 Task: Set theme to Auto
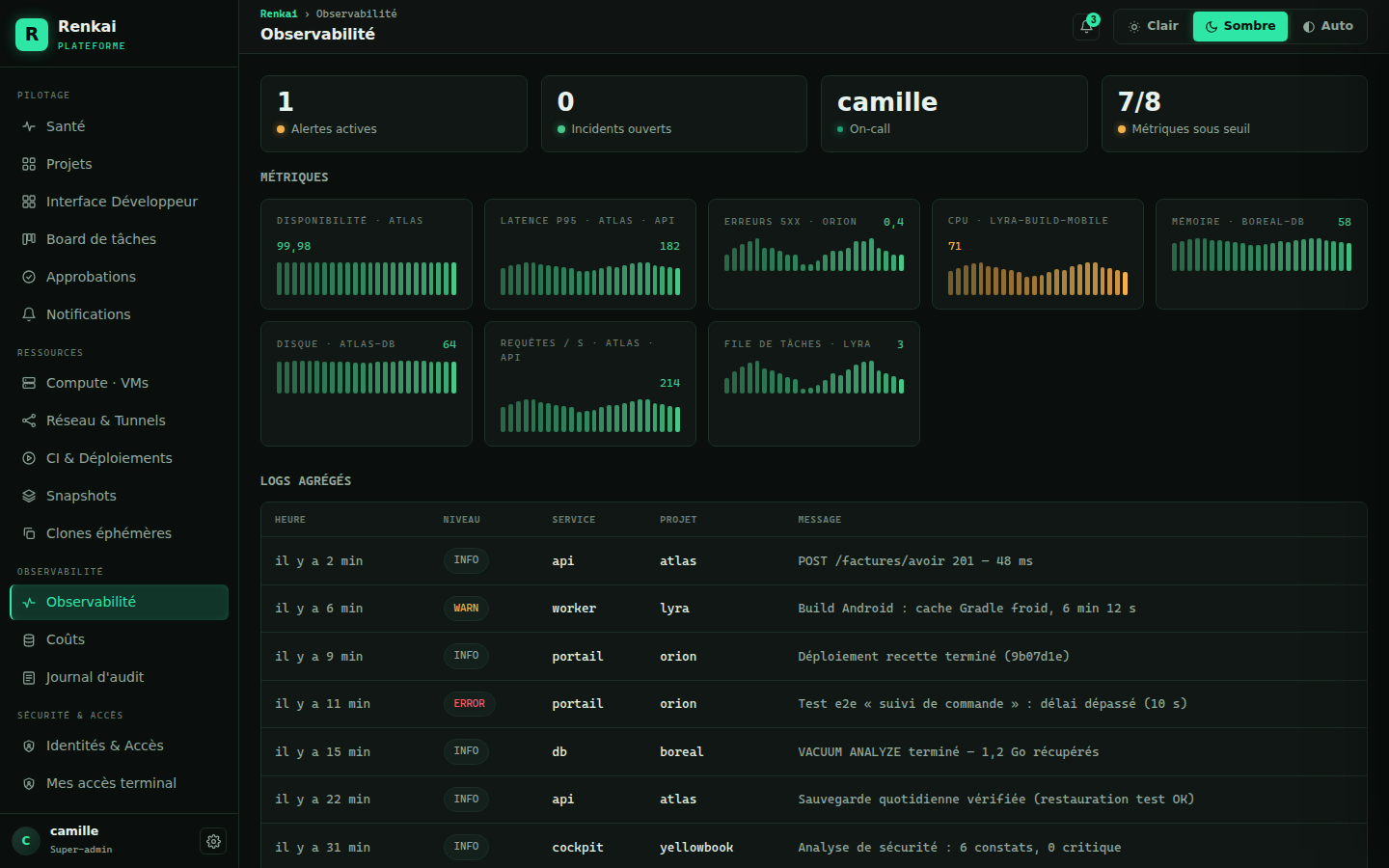tap(1327, 26)
